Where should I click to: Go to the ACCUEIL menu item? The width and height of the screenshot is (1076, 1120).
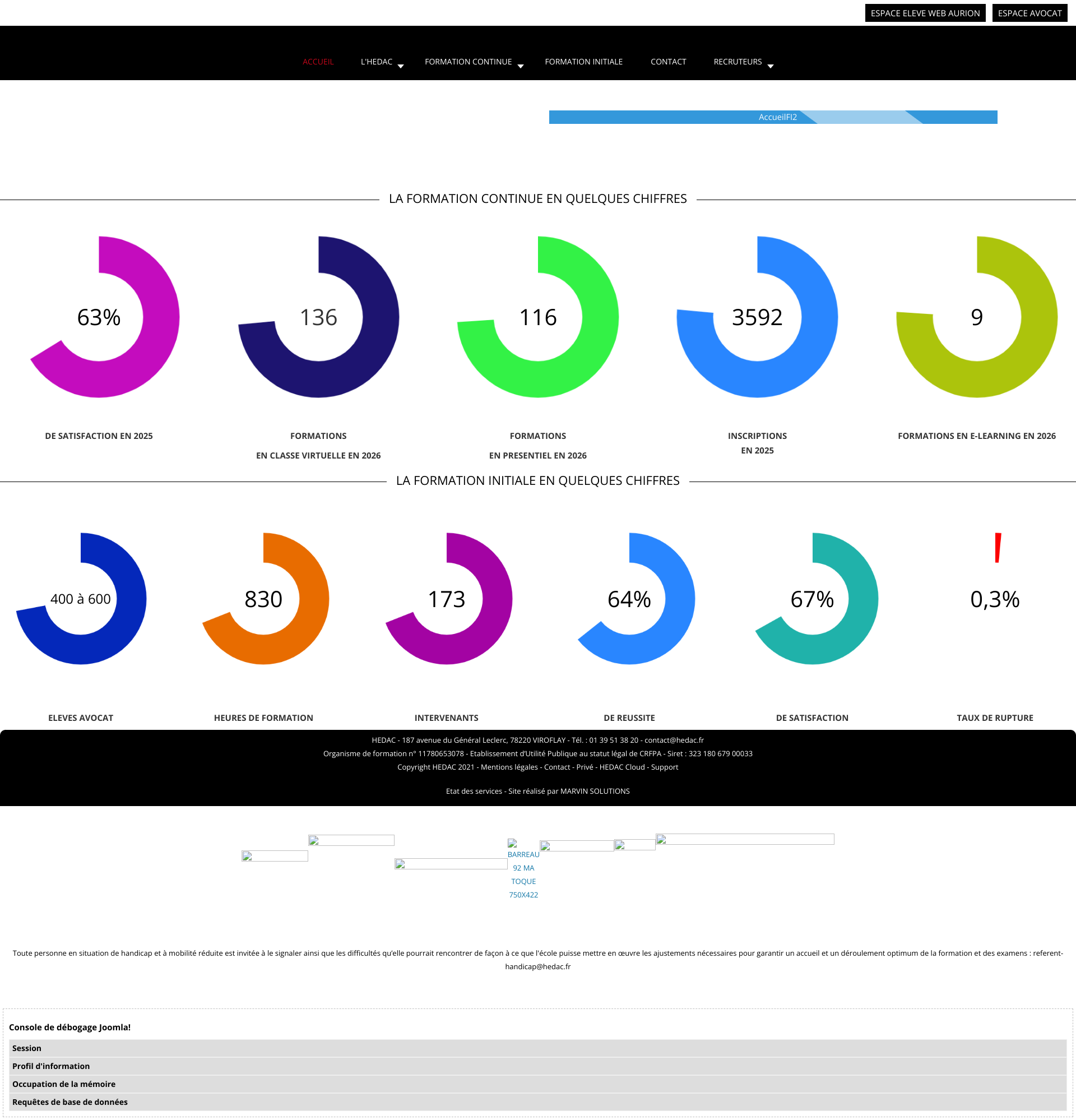(x=318, y=62)
